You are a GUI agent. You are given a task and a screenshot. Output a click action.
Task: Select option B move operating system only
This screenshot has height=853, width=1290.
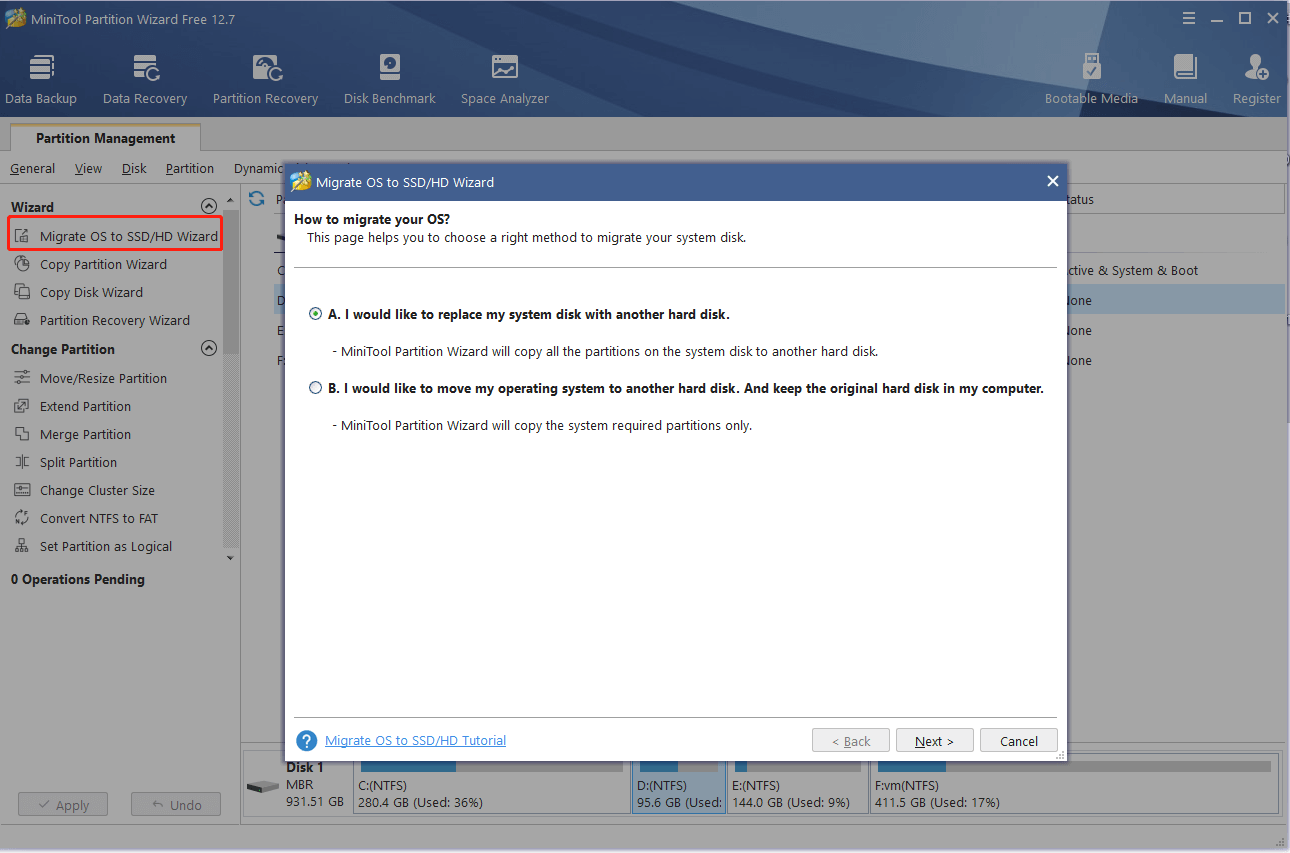[x=316, y=388]
